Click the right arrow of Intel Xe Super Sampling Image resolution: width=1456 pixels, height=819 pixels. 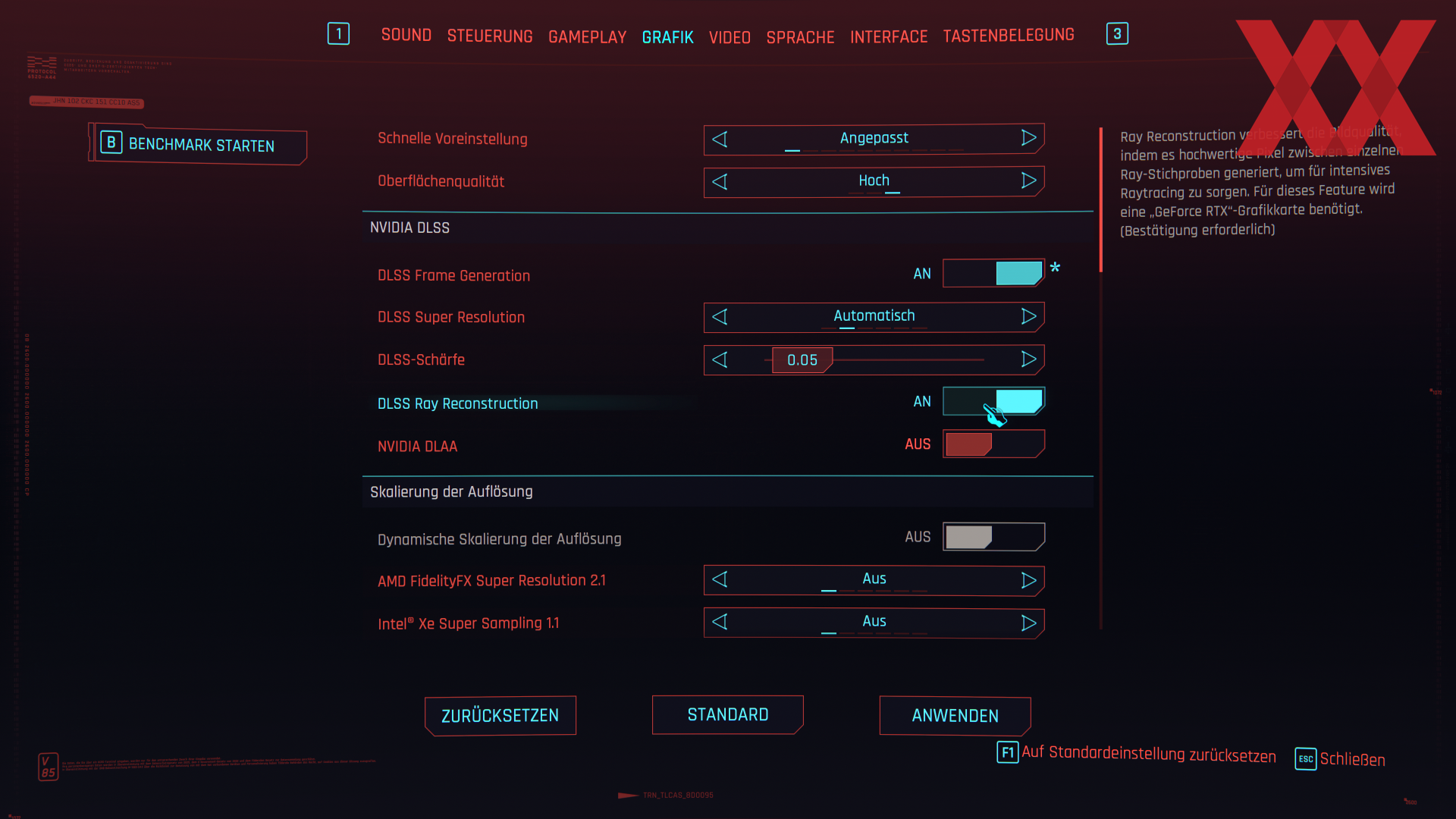pyautogui.click(x=1028, y=623)
